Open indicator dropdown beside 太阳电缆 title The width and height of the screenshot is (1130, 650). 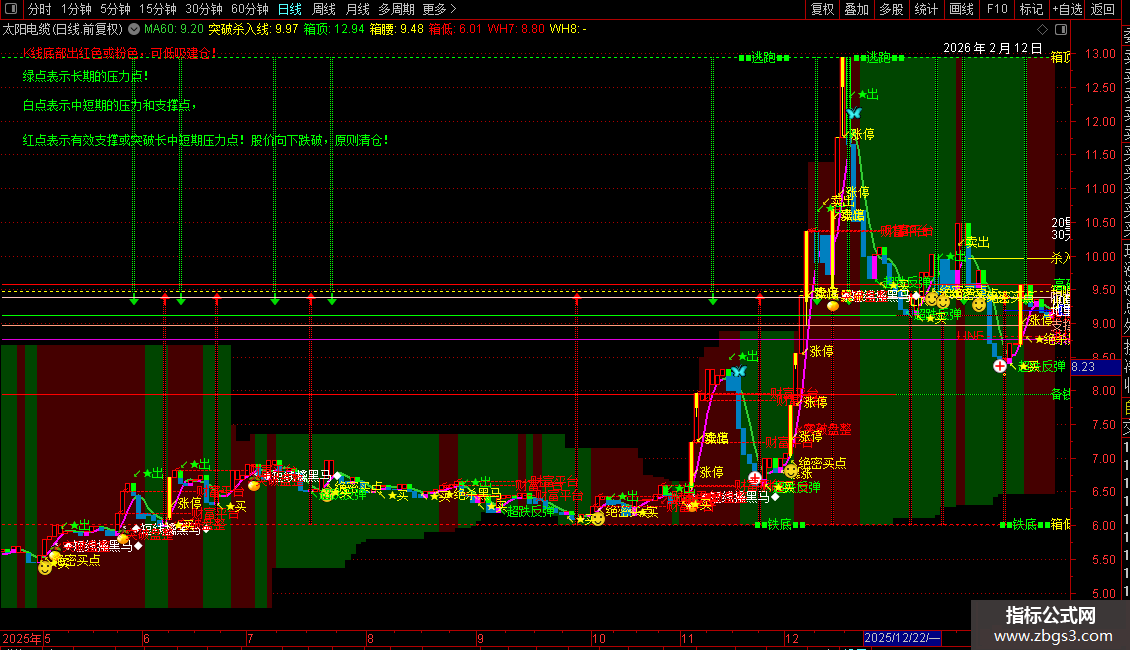[134, 29]
